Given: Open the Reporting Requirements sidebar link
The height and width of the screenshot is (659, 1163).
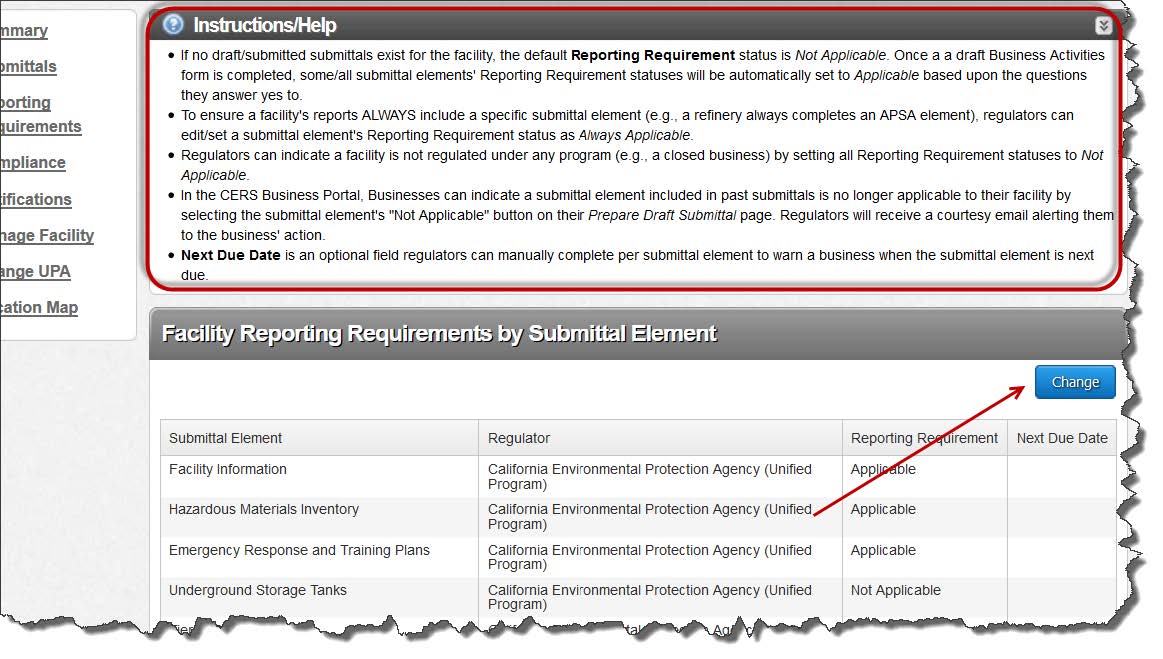Looking at the screenshot, I should (x=40, y=114).
